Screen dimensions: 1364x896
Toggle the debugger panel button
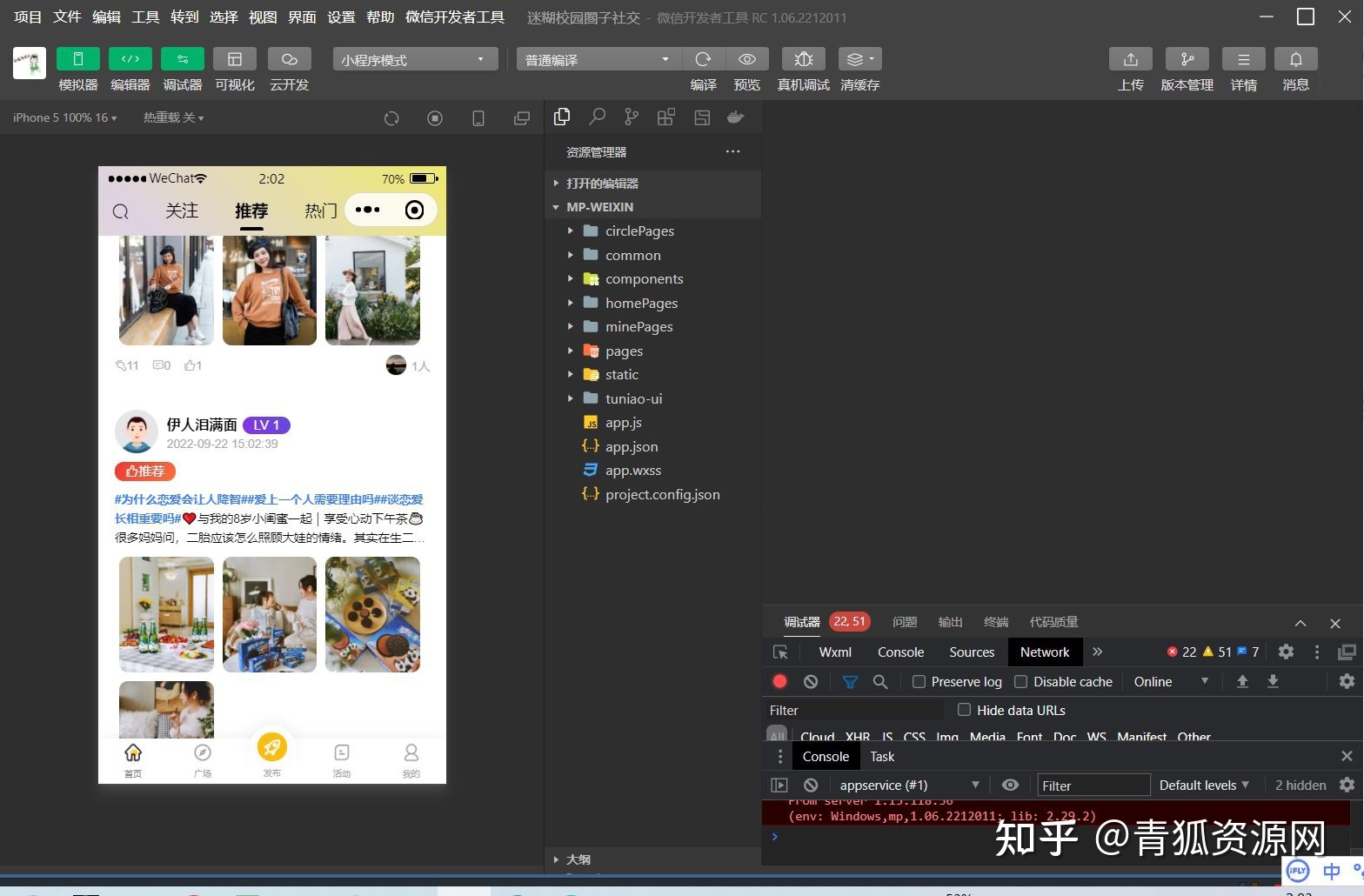tap(182, 59)
